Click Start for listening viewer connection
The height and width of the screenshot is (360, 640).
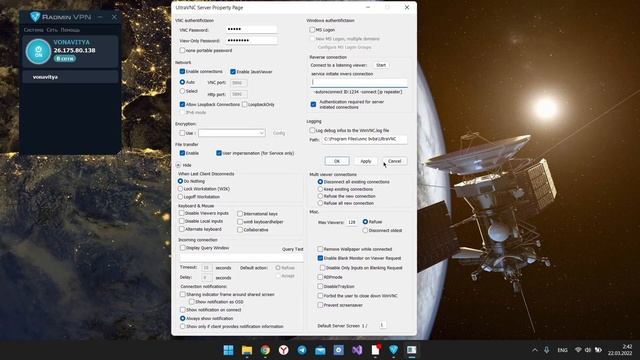(381, 65)
